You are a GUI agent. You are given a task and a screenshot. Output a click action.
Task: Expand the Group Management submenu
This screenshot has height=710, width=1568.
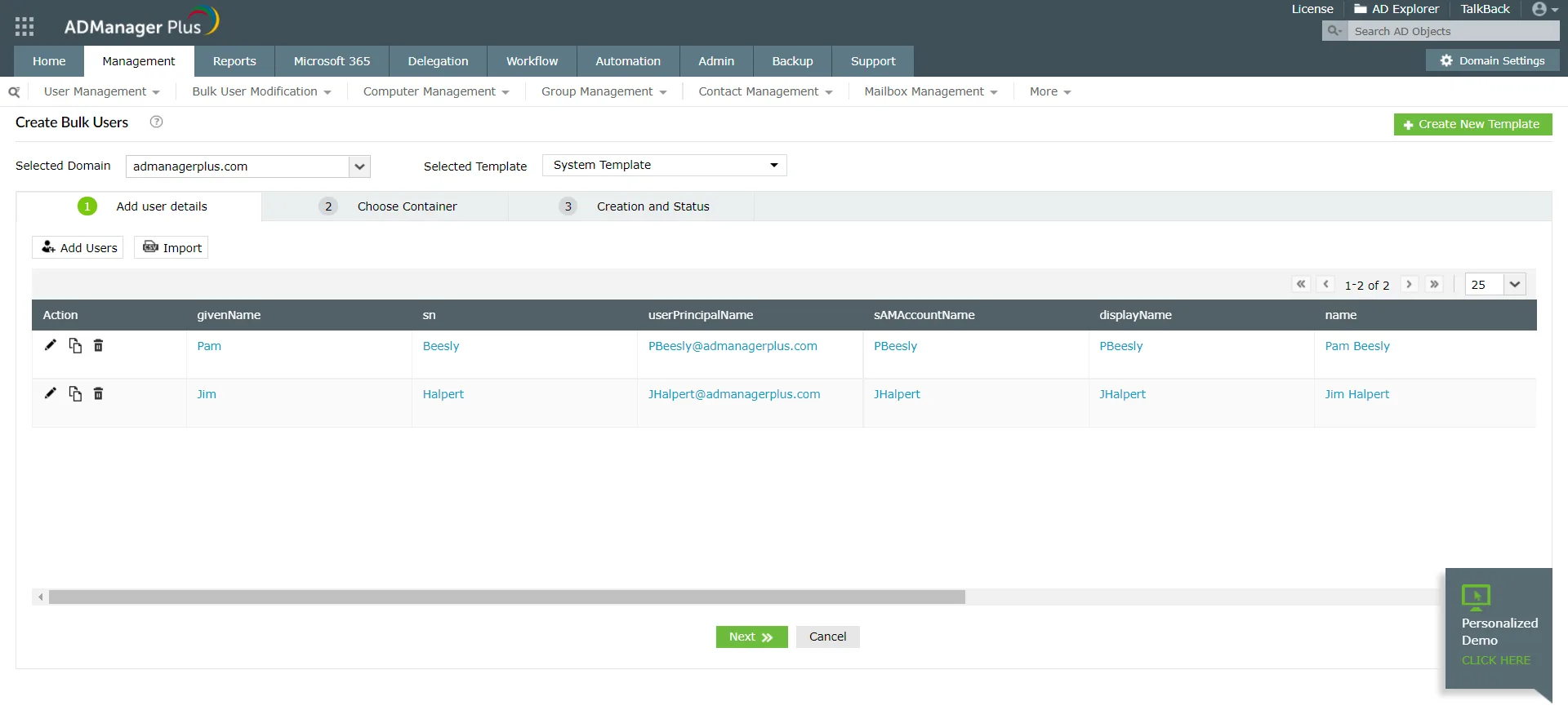pos(604,91)
